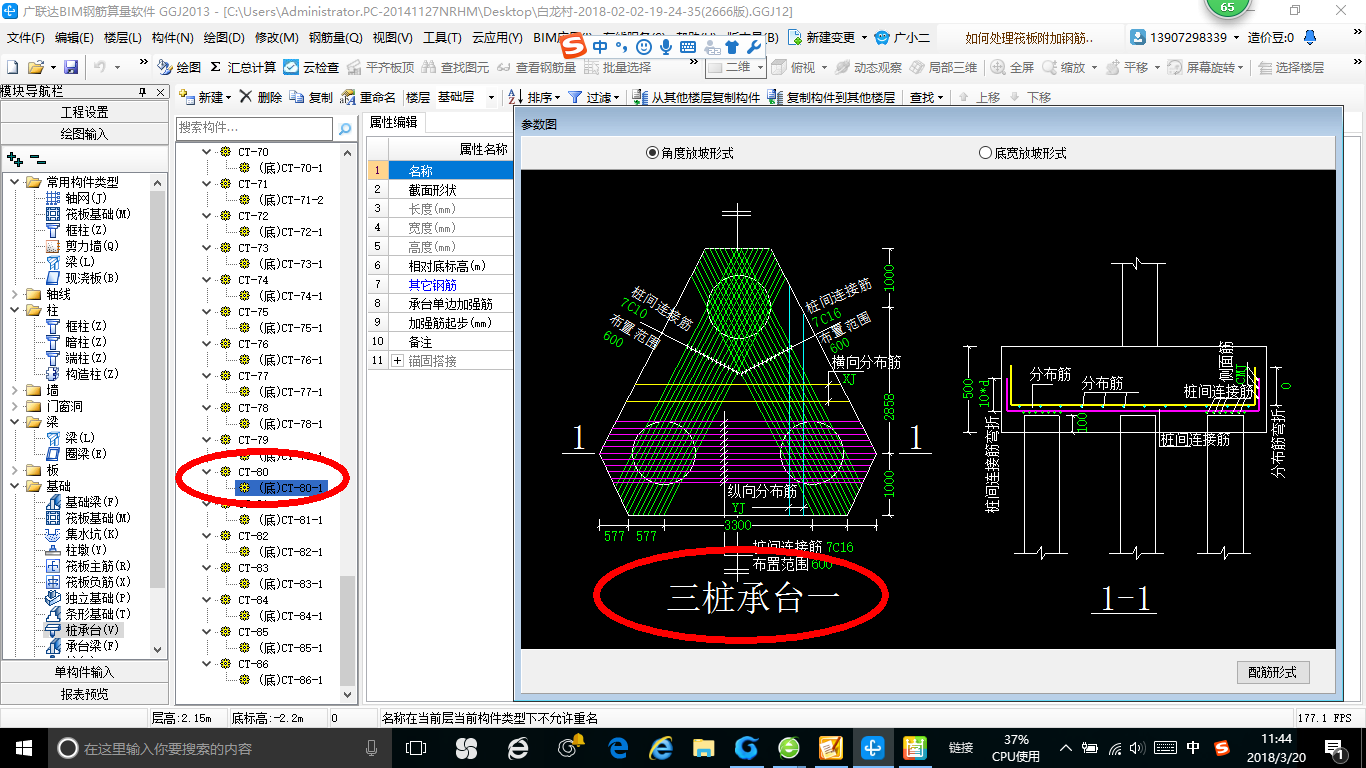Open the 修改(M) menu
Viewport: 1366px width, 768px height.
276,37
